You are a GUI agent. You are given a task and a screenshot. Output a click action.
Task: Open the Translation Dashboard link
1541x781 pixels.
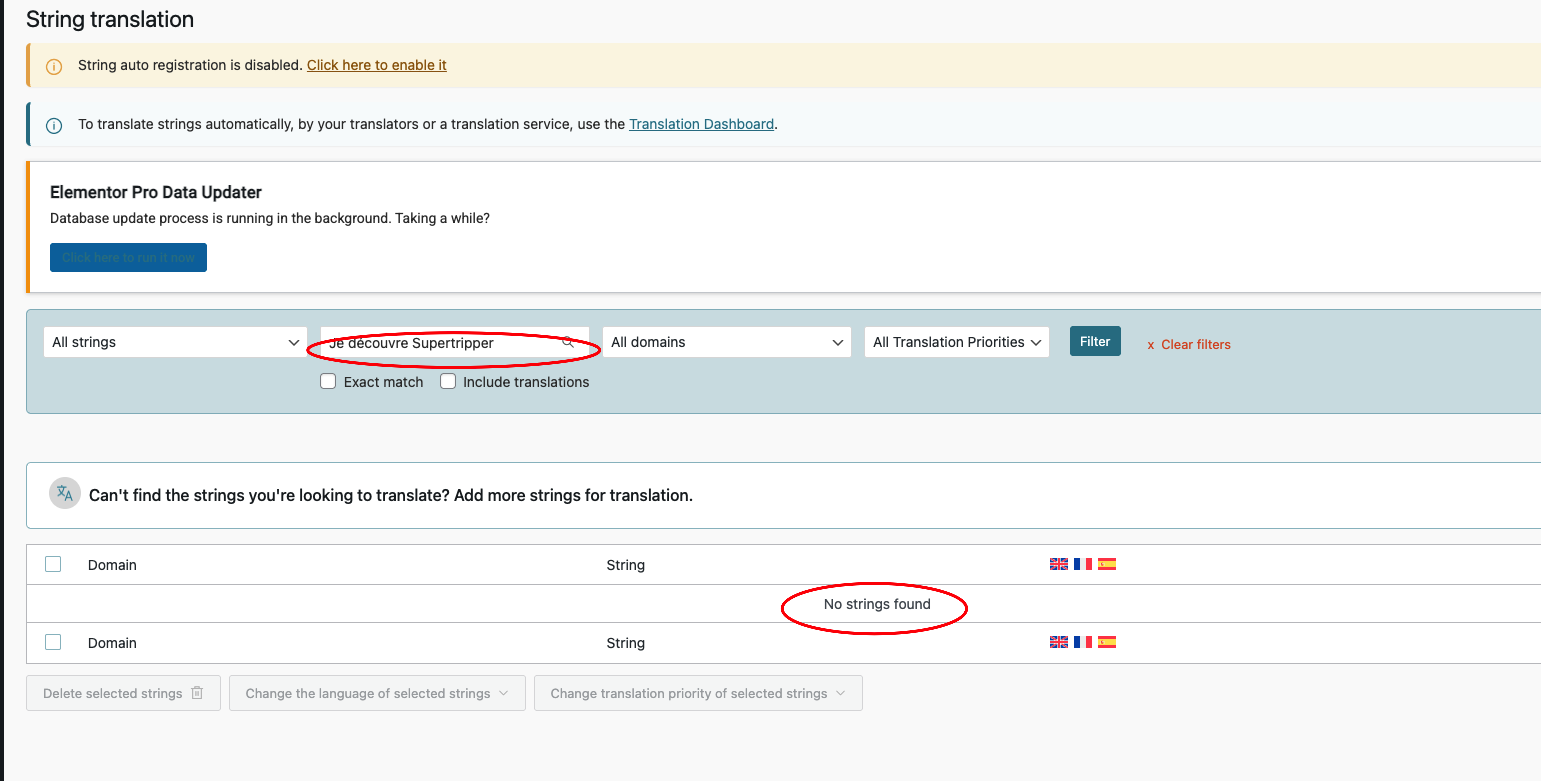pos(701,124)
